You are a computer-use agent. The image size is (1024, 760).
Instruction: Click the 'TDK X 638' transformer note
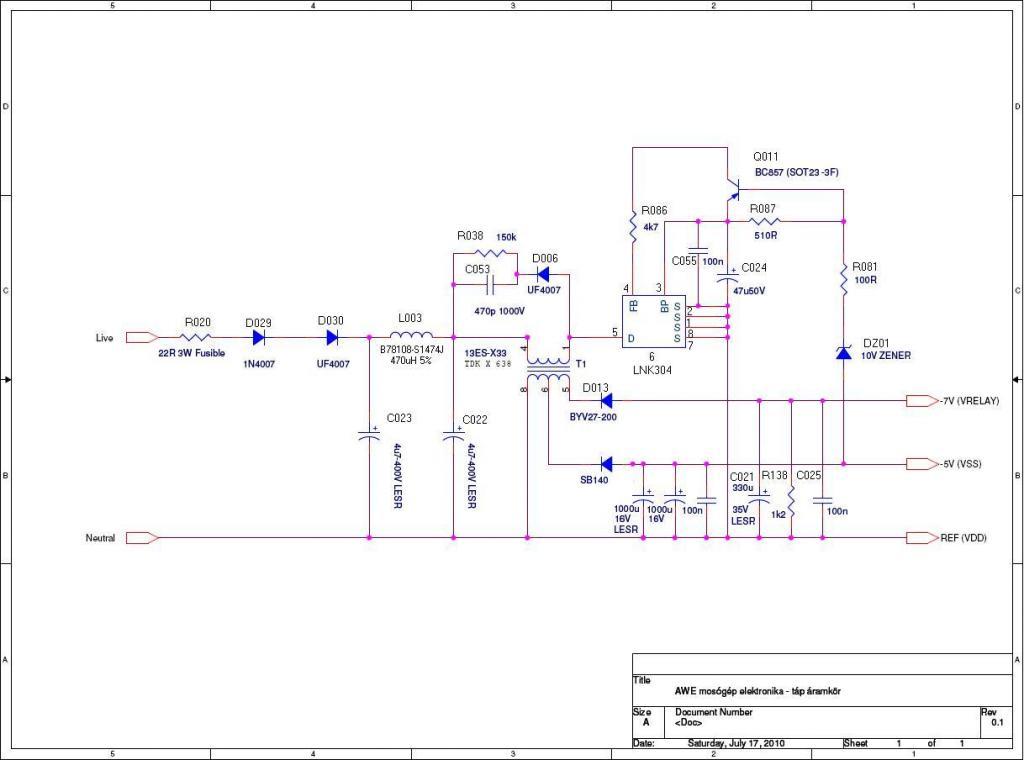(x=488, y=364)
